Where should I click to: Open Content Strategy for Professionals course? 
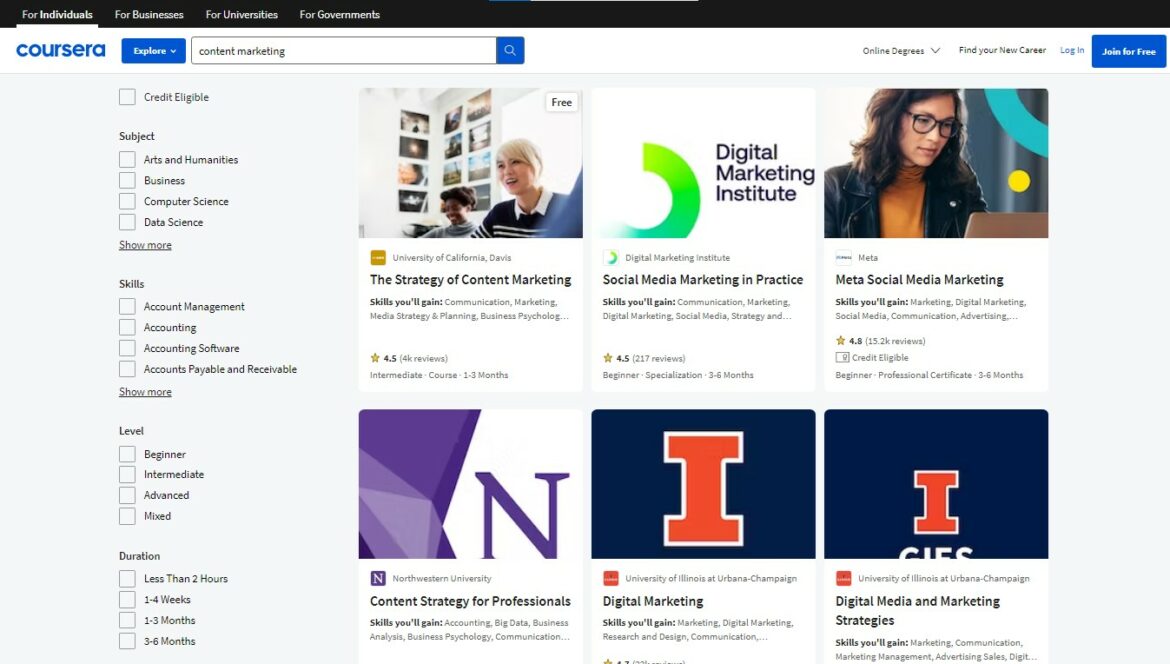(470, 601)
